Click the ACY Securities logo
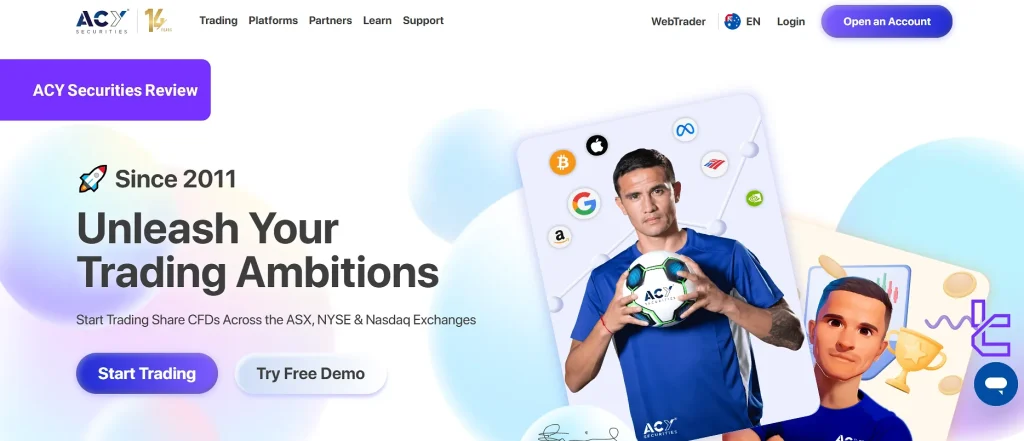1024x441 pixels. click(x=103, y=21)
